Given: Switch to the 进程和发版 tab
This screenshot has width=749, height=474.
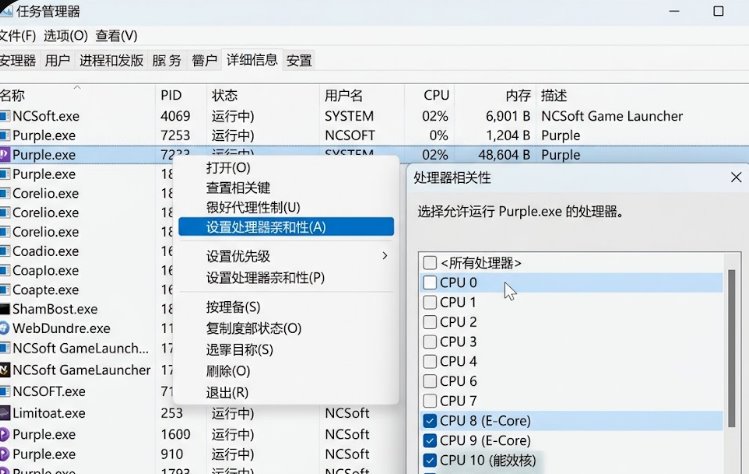Looking at the screenshot, I should (x=111, y=60).
